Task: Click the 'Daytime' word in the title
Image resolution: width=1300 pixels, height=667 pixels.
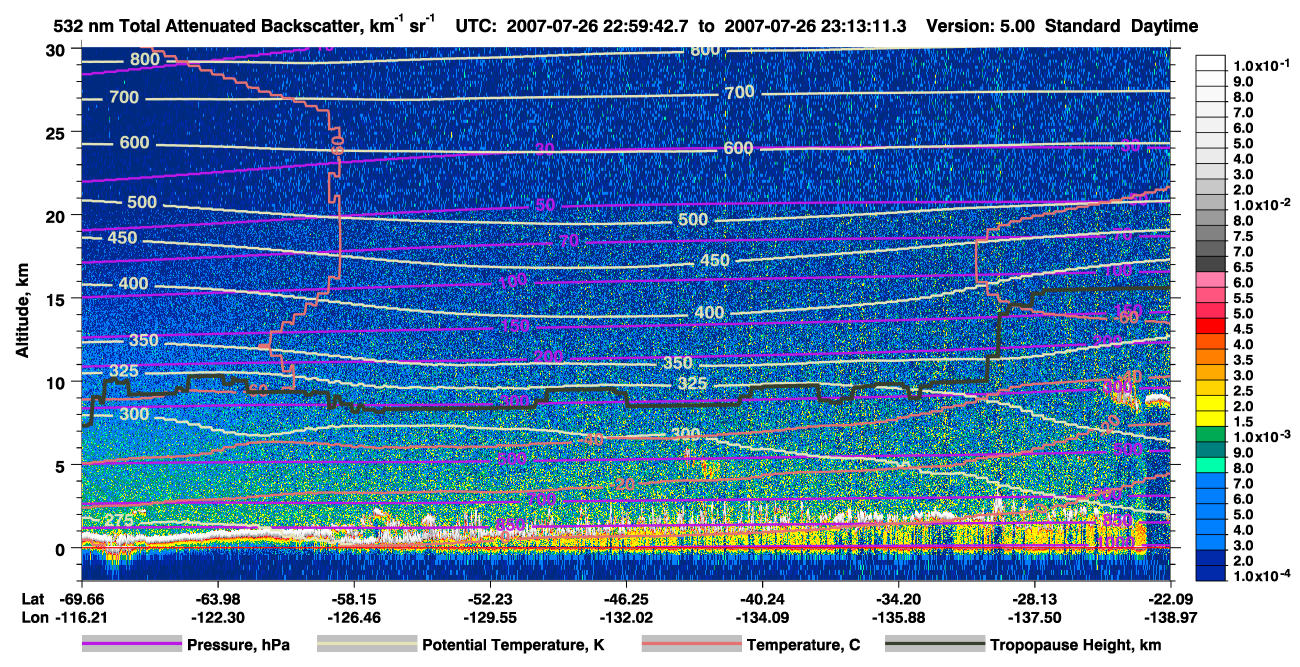Action: 1164,27
